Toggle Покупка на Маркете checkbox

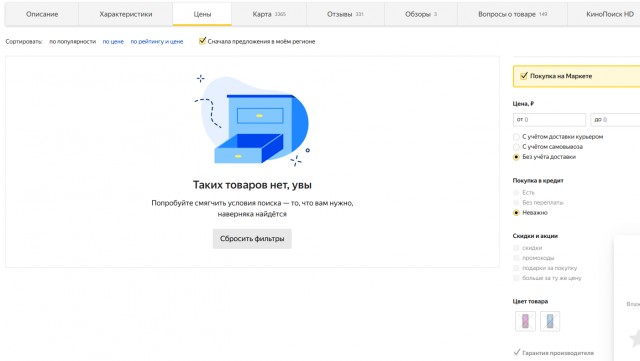524,76
